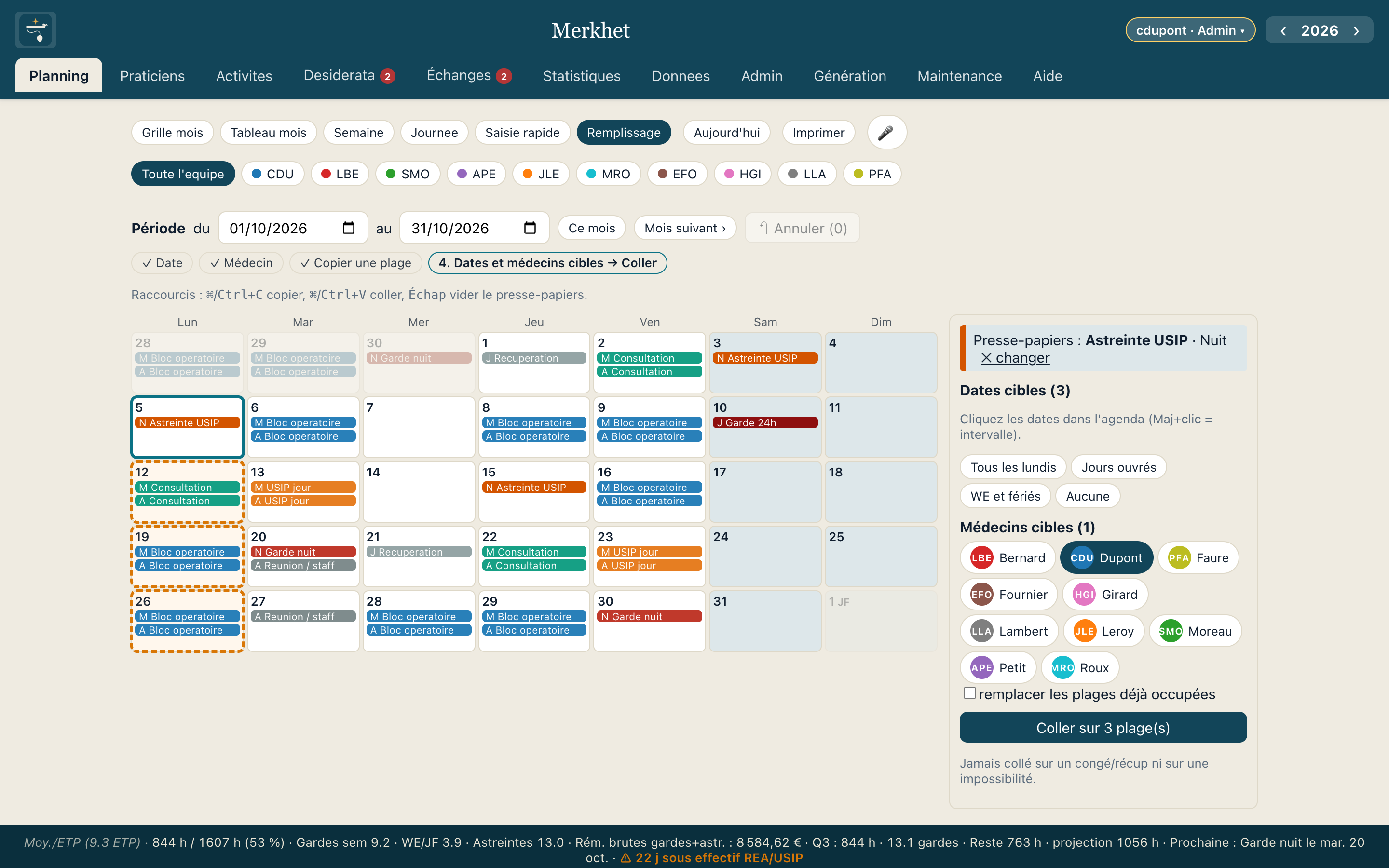Select the PFA Faure doctor chip
Screen dimensions: 1389x868
coord(1198,557)
